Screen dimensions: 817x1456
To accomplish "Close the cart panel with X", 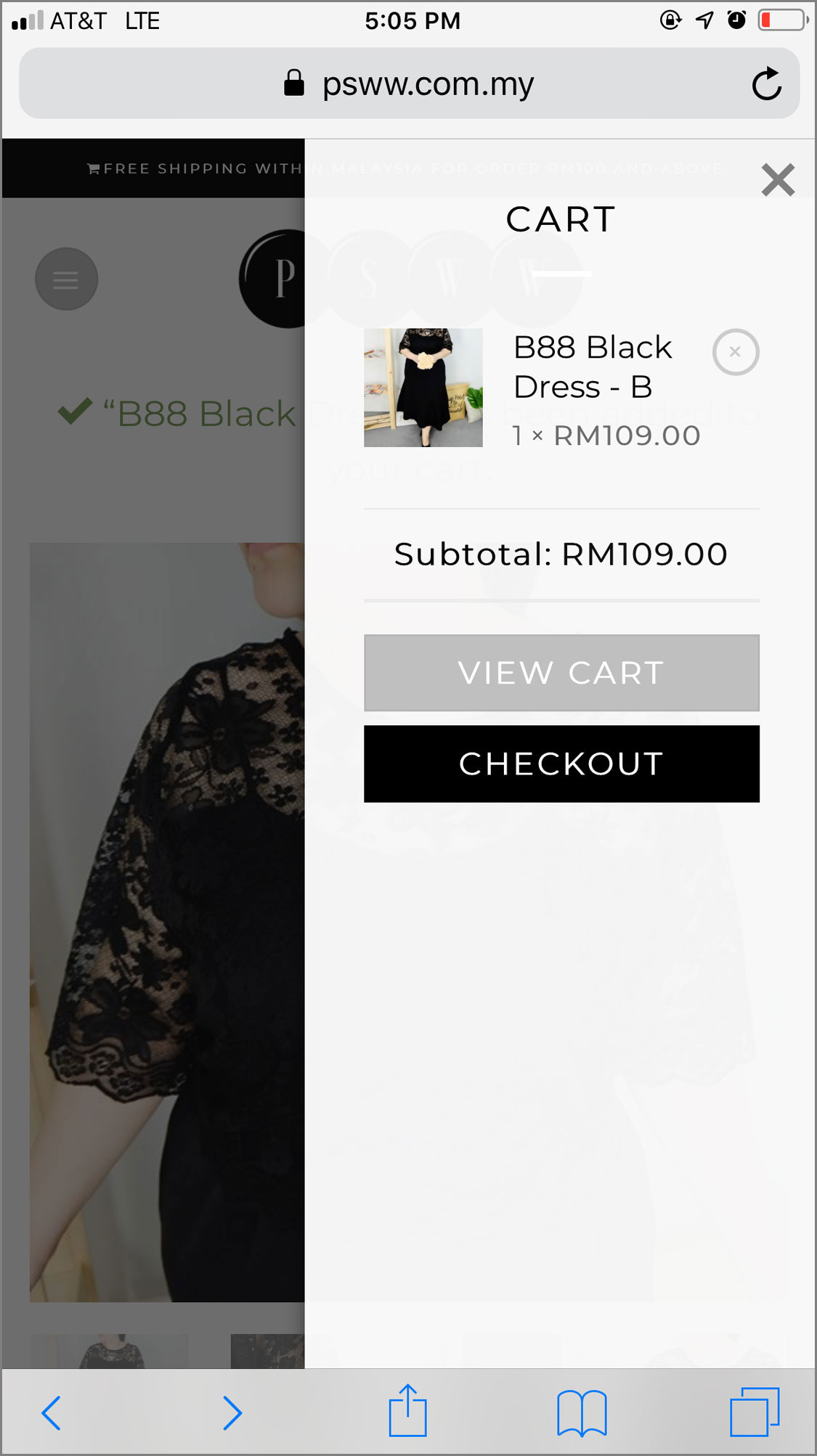I will pos(778,179).
